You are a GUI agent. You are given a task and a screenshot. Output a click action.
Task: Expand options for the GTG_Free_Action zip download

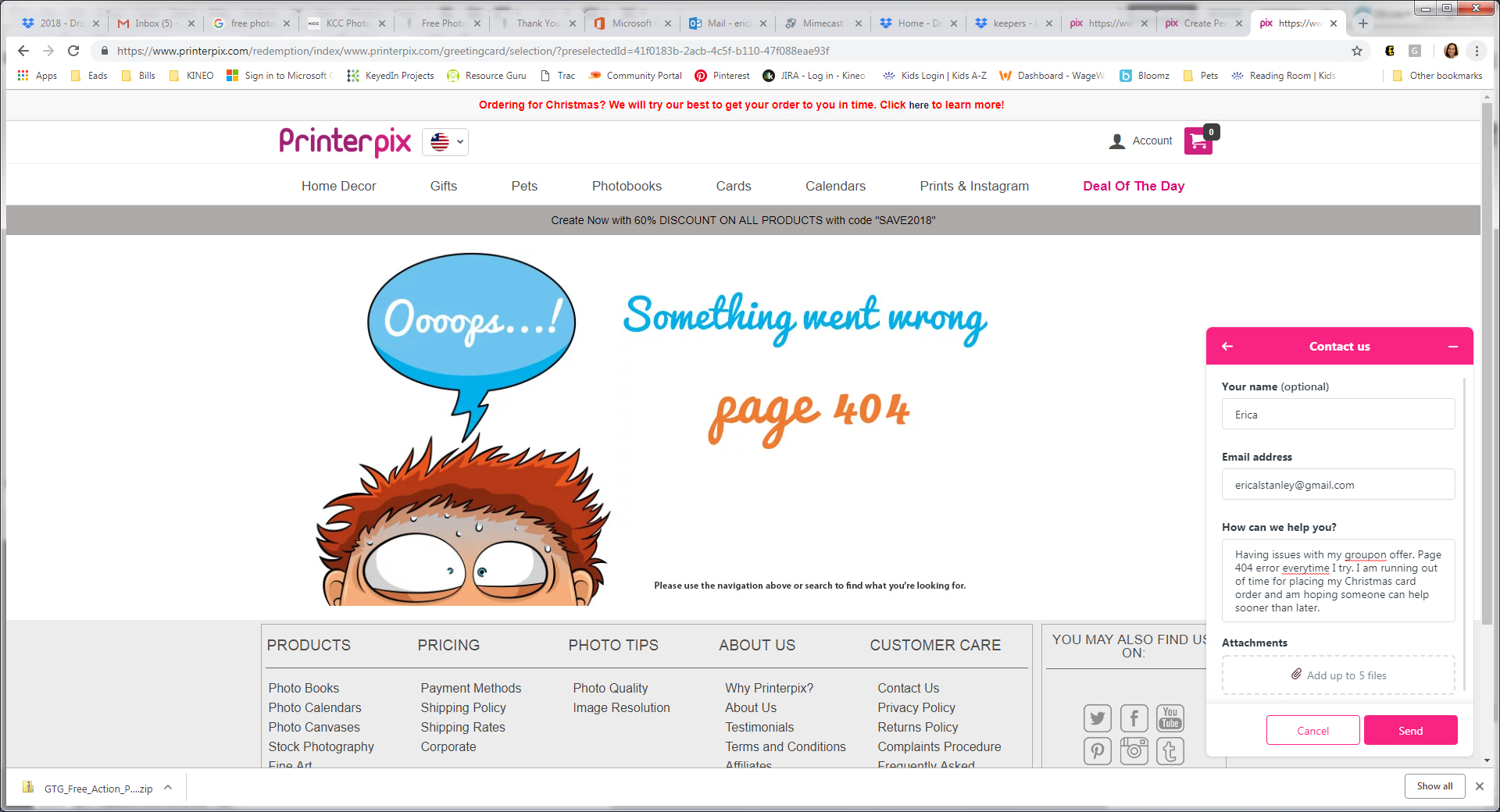(168, 787)
